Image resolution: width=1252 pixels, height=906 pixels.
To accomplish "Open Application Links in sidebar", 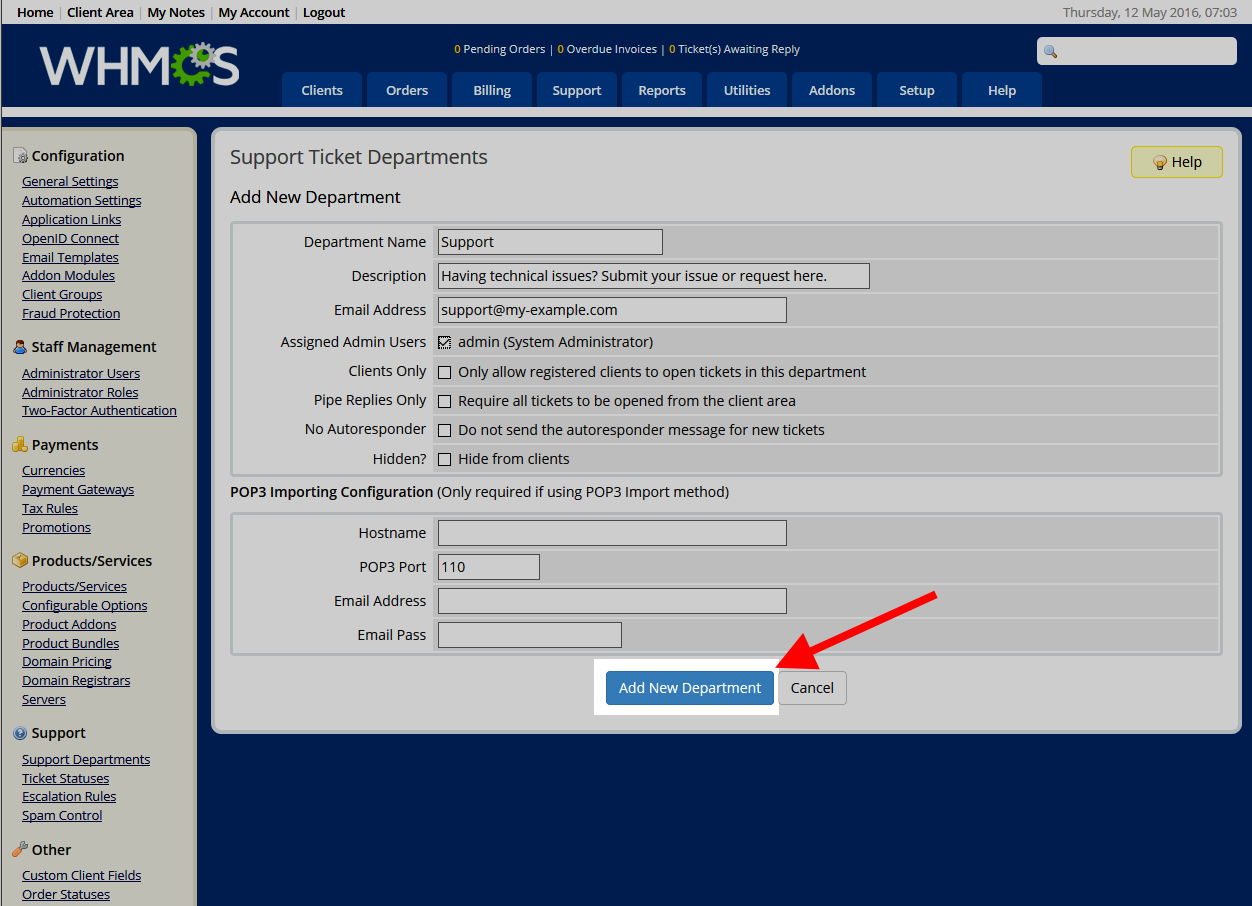I will coord(72,220).
